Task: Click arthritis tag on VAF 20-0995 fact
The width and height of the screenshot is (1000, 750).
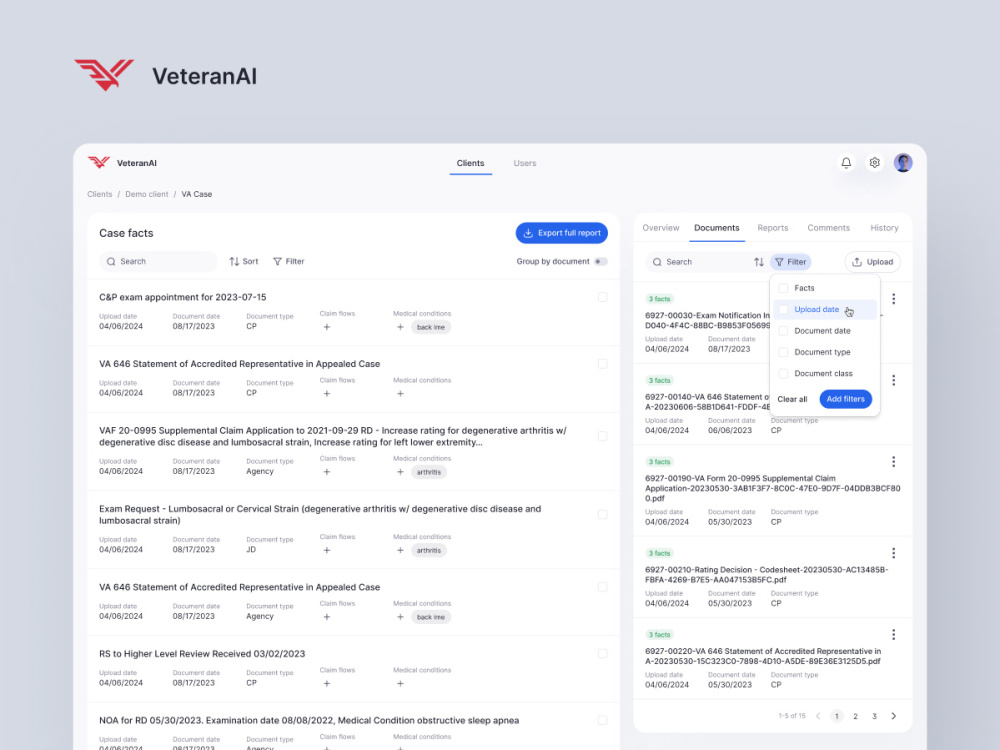Action: tap(429, 472)
